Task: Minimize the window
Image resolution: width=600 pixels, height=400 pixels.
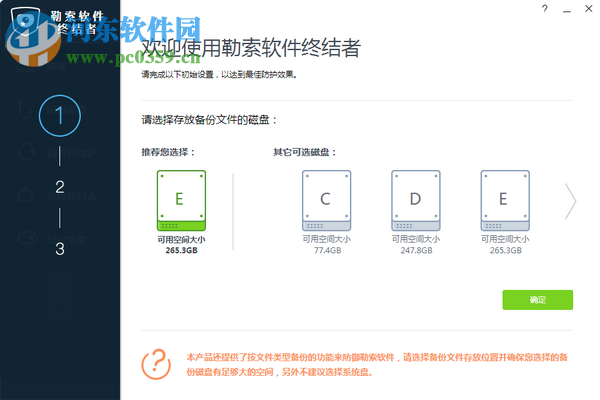Action: point(567,10)
